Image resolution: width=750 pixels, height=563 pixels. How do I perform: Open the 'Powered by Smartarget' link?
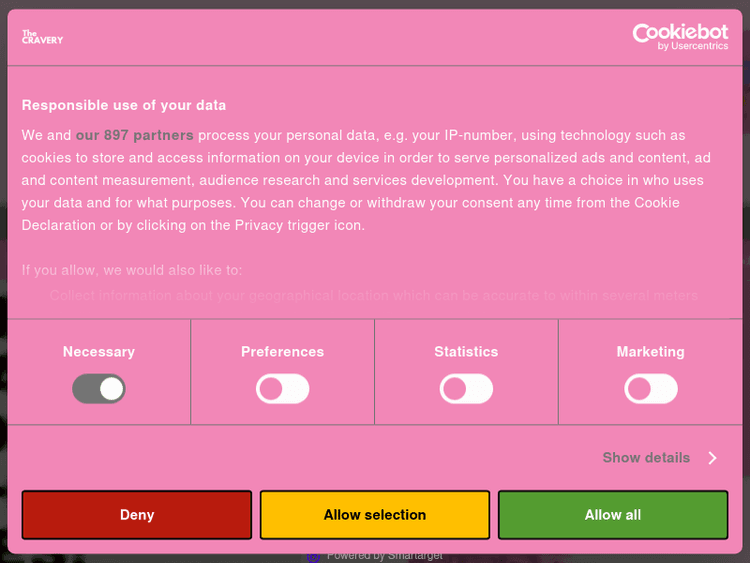[385, 556]
